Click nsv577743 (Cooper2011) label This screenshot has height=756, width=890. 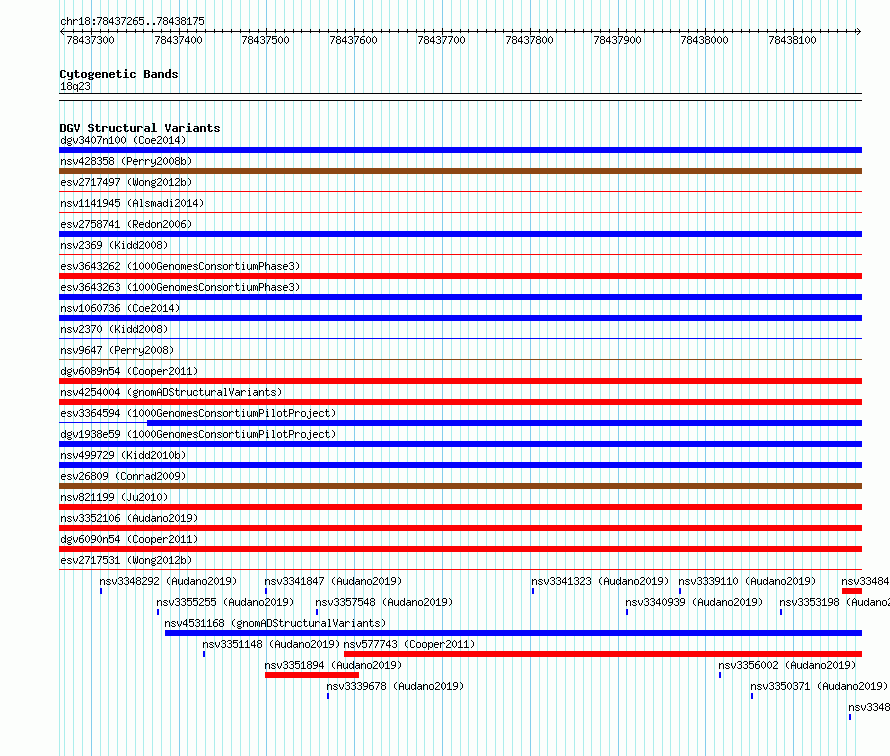pos(409,644)
